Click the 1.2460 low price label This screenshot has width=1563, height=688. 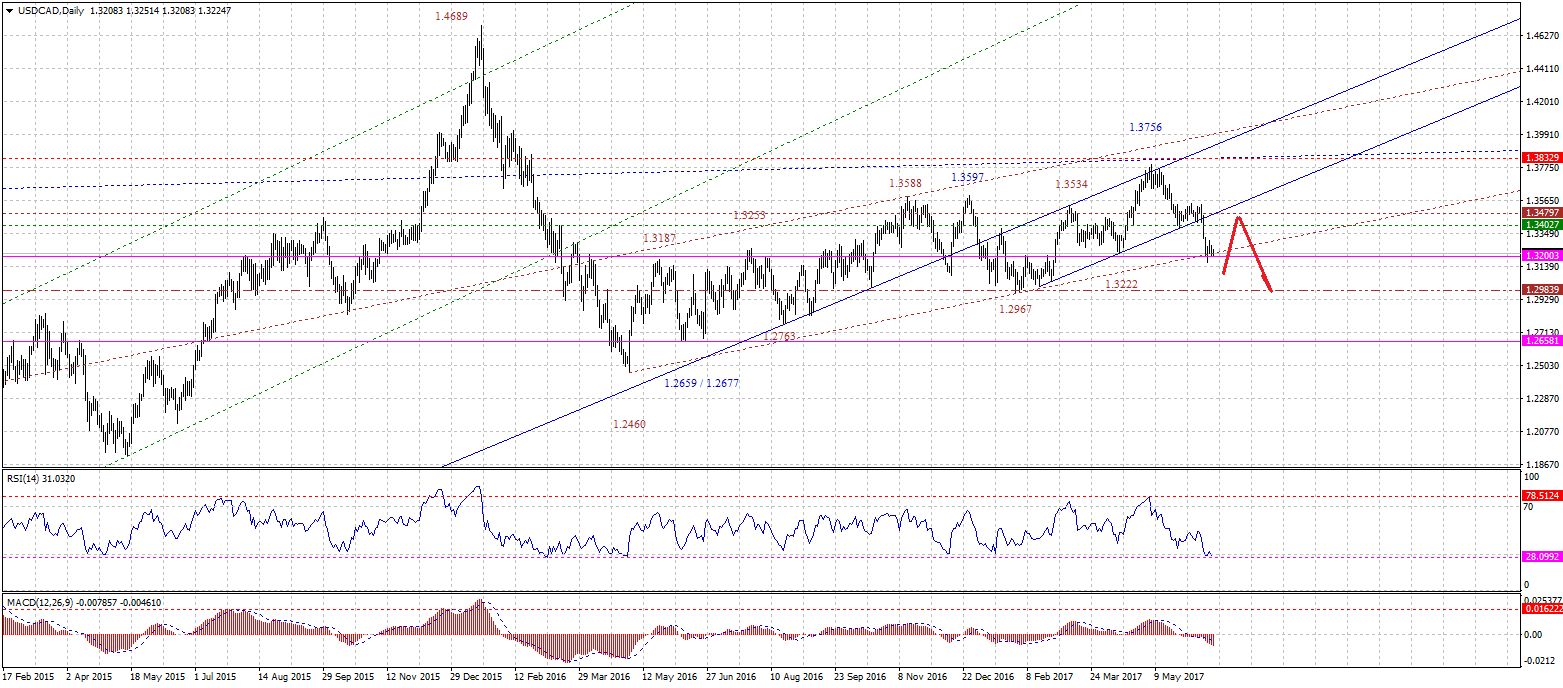629,424
